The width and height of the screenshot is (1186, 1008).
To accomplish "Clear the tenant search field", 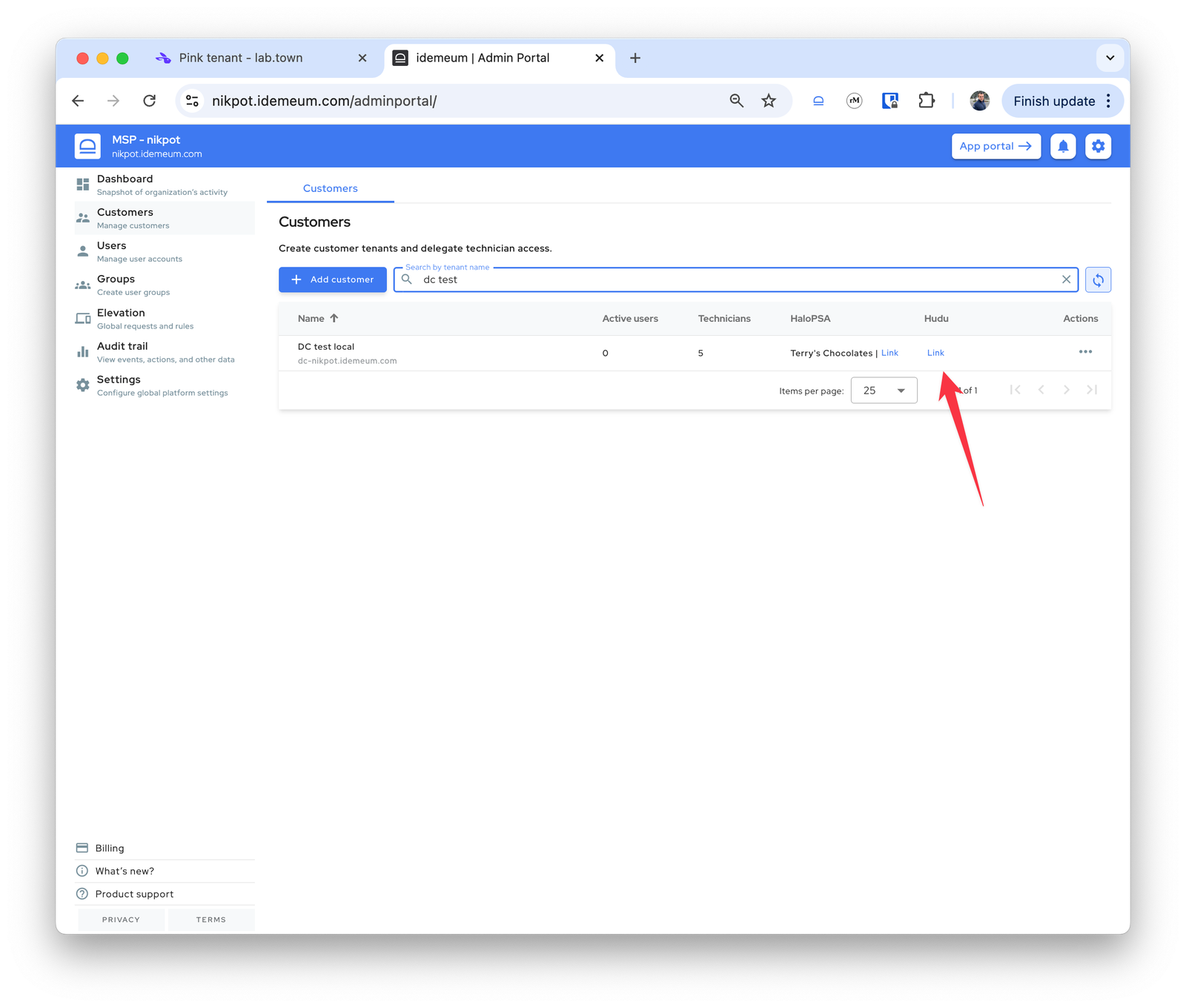I will coord(1066,279).
